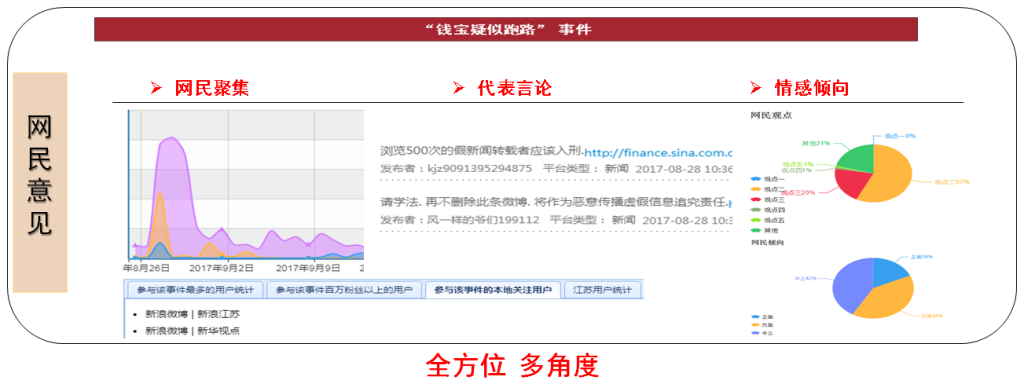Click the 网民意见 side label
Viewport: 1024px width, 384px height.
coord(40,182)
